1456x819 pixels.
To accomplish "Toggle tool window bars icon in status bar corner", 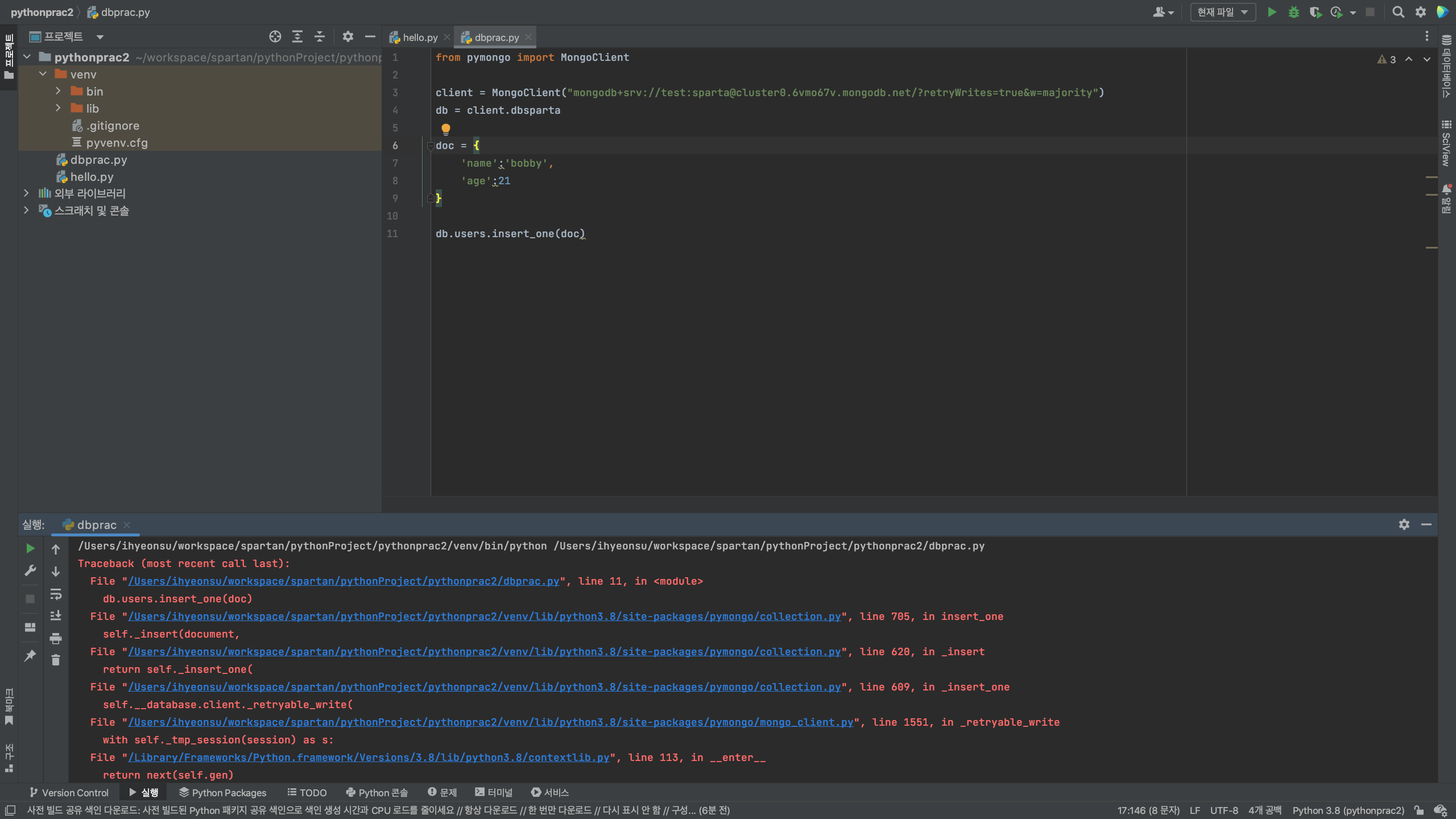I will click(x=10, y=810).
